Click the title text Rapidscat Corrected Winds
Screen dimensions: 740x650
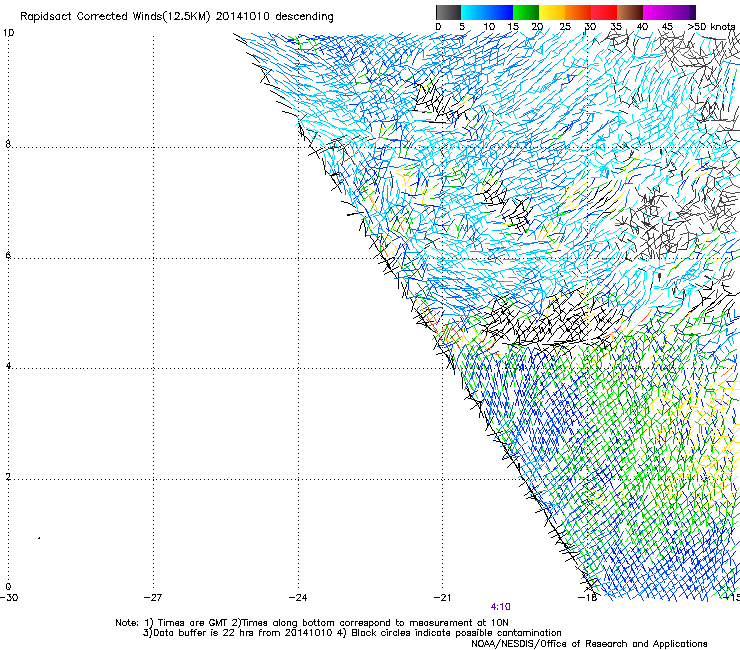coord(91,17)
